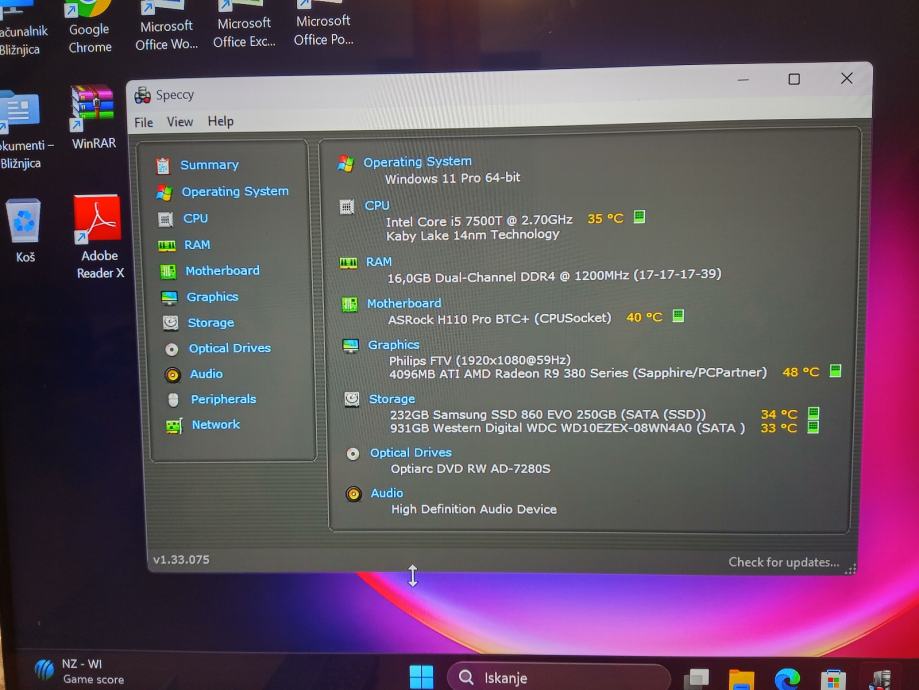Open the Windows Start button on taskbar
Image resolution: width=919 pixels, height=690 pixels.
click(x=421, y=677)
